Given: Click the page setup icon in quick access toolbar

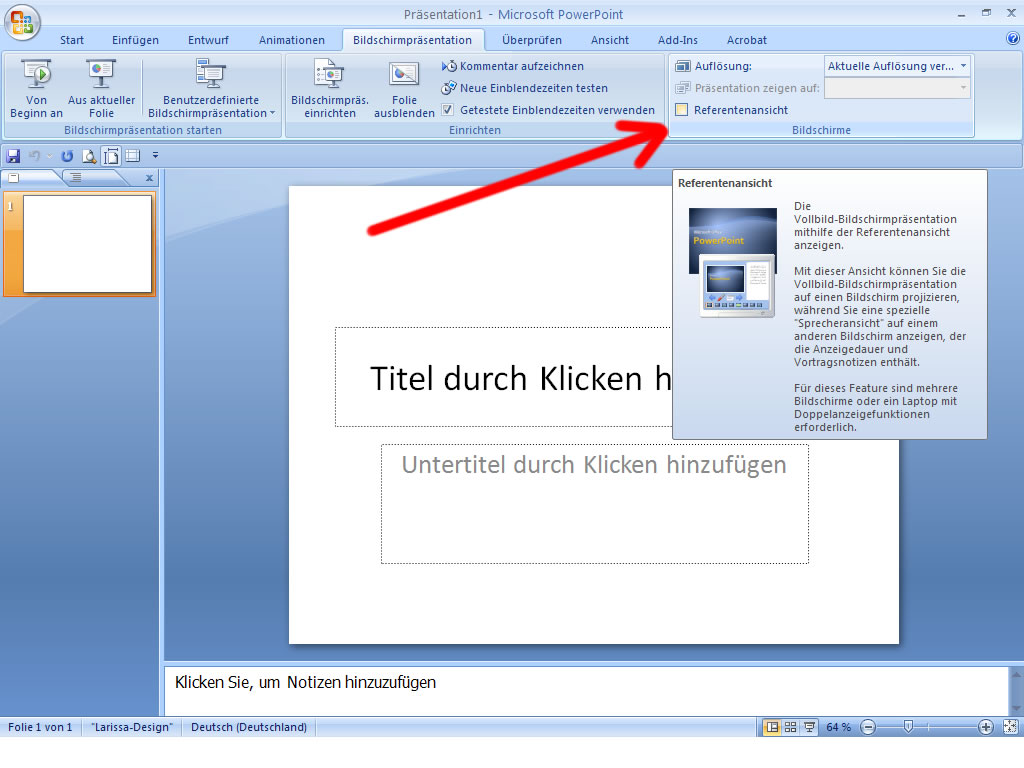Looking at the screenshot, I should pyautogui.click(x=111, y=156).
